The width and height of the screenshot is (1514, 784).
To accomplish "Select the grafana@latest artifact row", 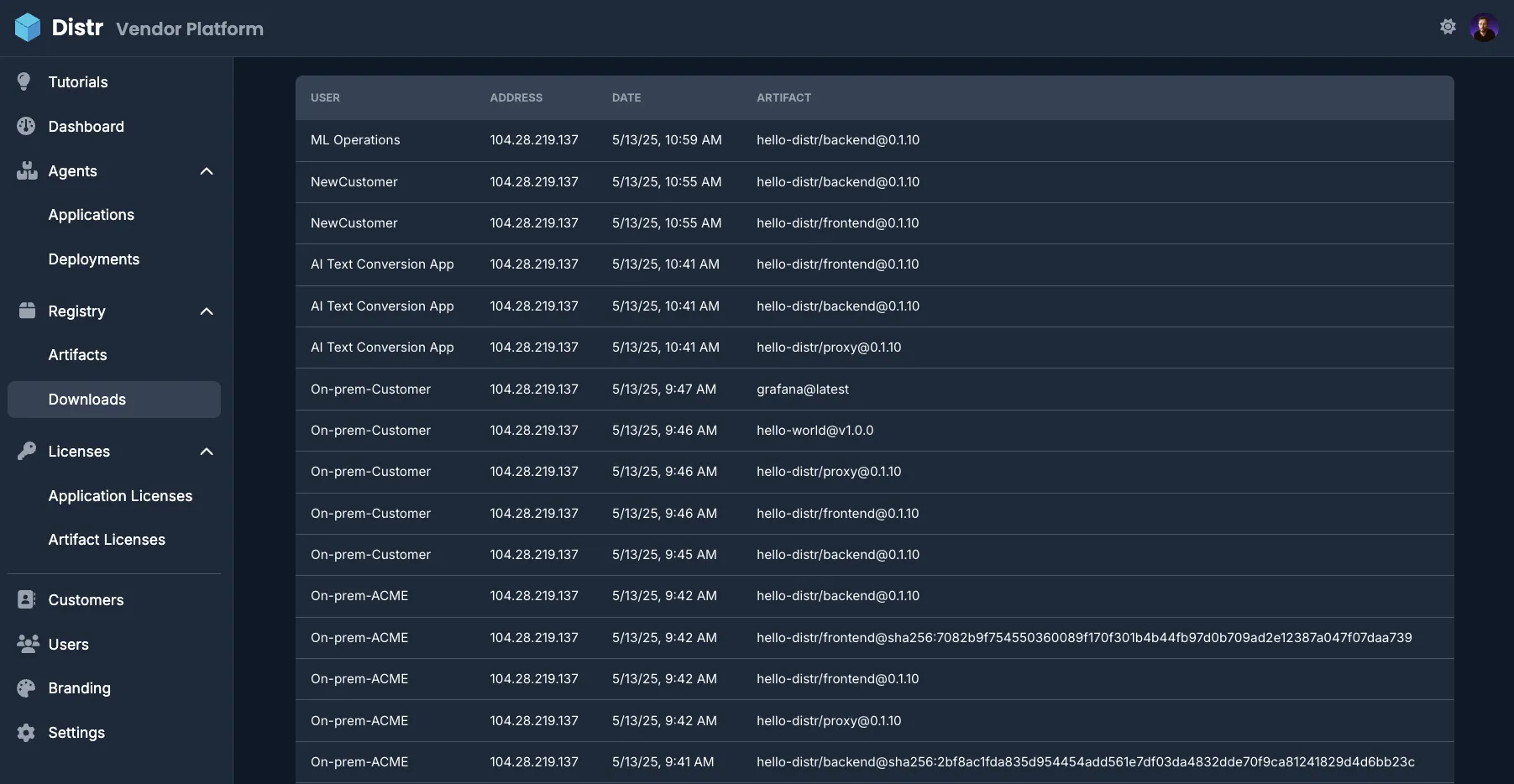I will pos(803,389).
